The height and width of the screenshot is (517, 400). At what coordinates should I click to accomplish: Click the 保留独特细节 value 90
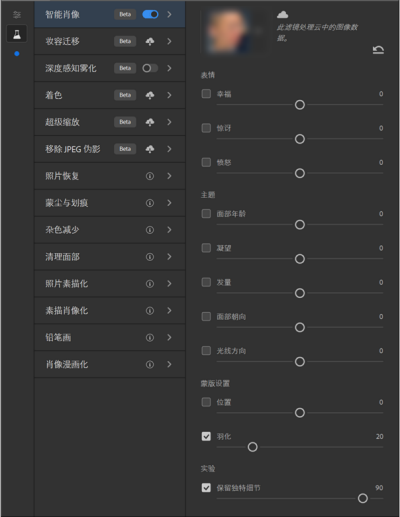pos(379,488)
